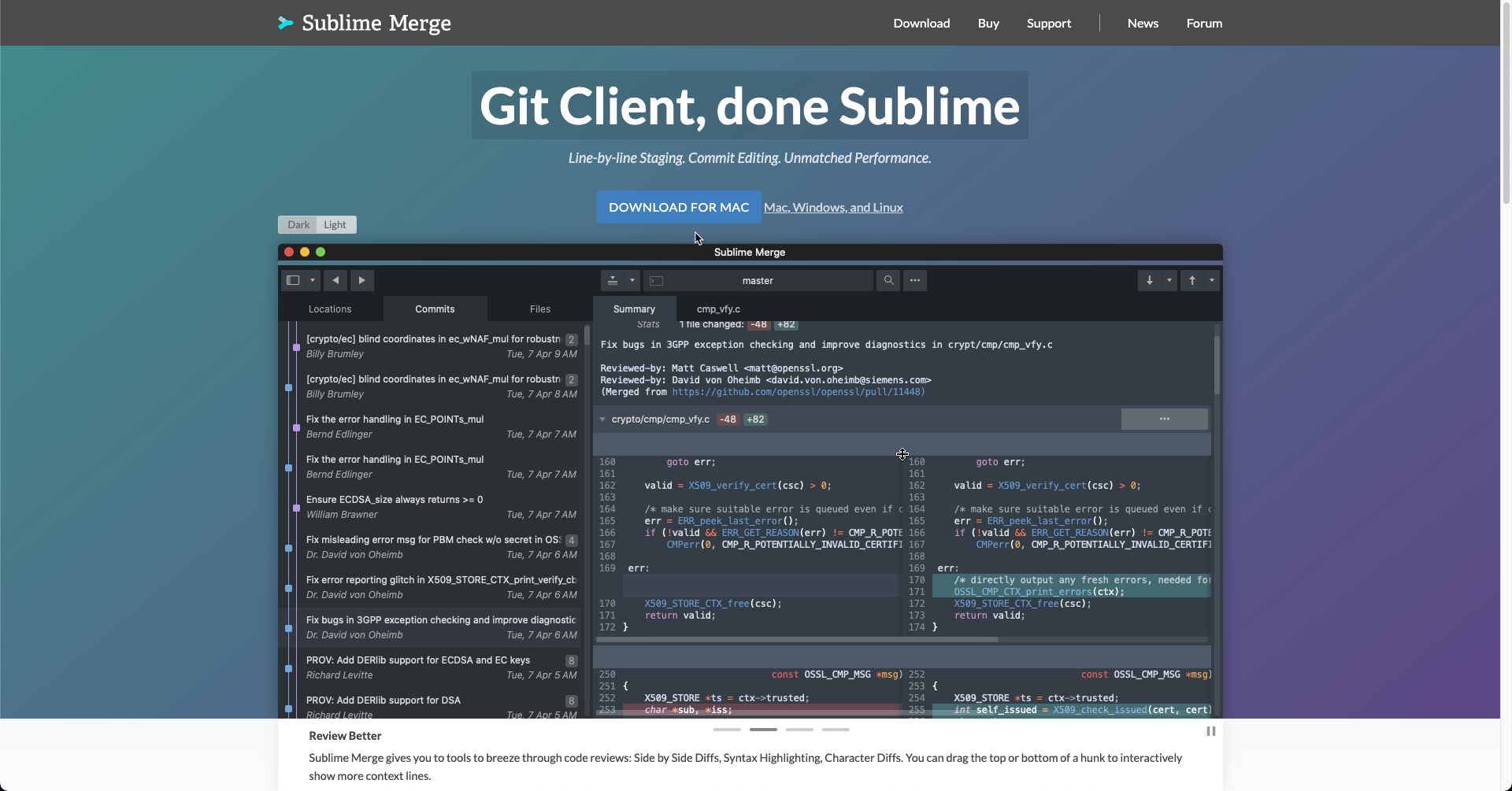Click the search magnifier icon

coord(888,280)
